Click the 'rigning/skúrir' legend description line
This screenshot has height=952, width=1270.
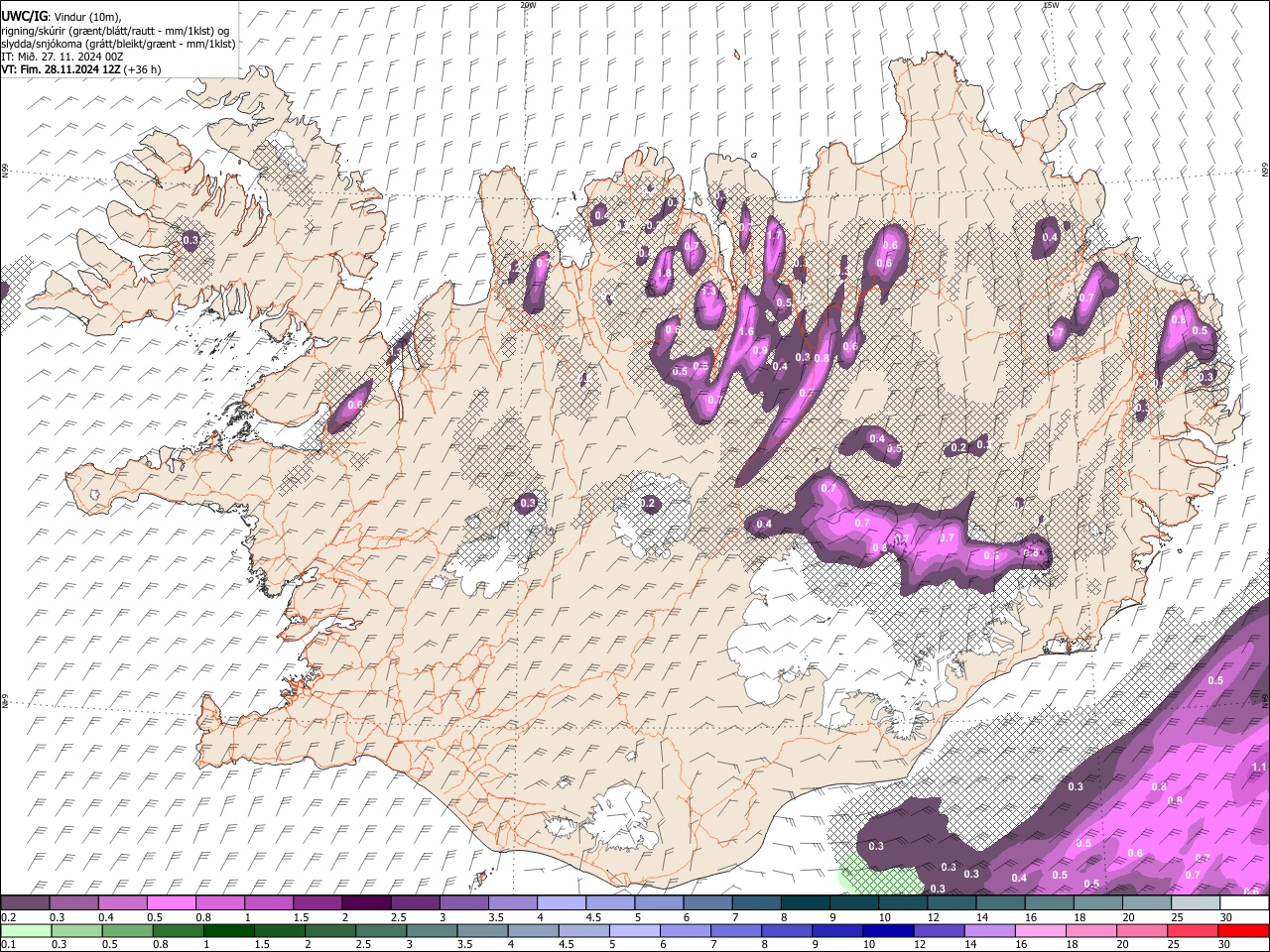click(x=116, y=30)
